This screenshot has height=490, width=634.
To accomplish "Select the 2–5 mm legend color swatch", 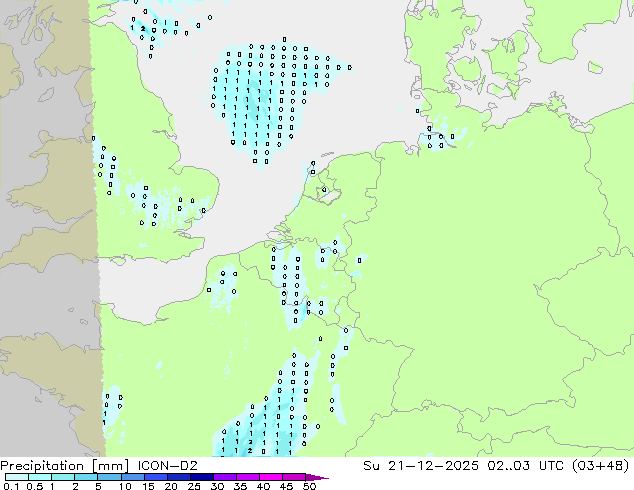I will click(x=86, y=477).
